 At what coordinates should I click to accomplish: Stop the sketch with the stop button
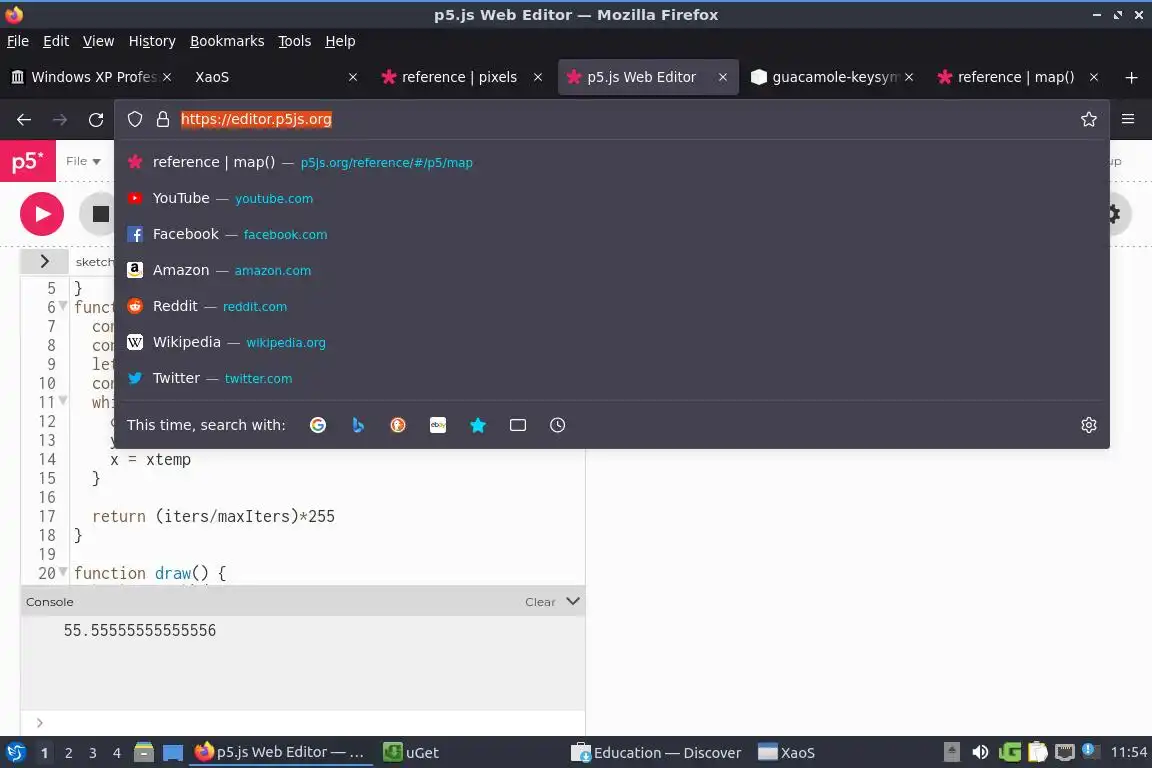click(x=99, y=214)
